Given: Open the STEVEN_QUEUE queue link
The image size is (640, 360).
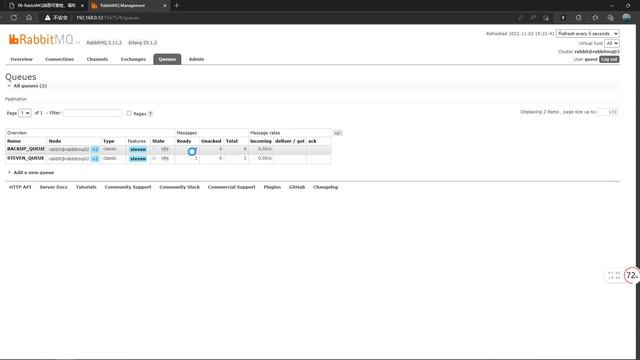Looking at the screenshot, I should click(x=25, y=158).
